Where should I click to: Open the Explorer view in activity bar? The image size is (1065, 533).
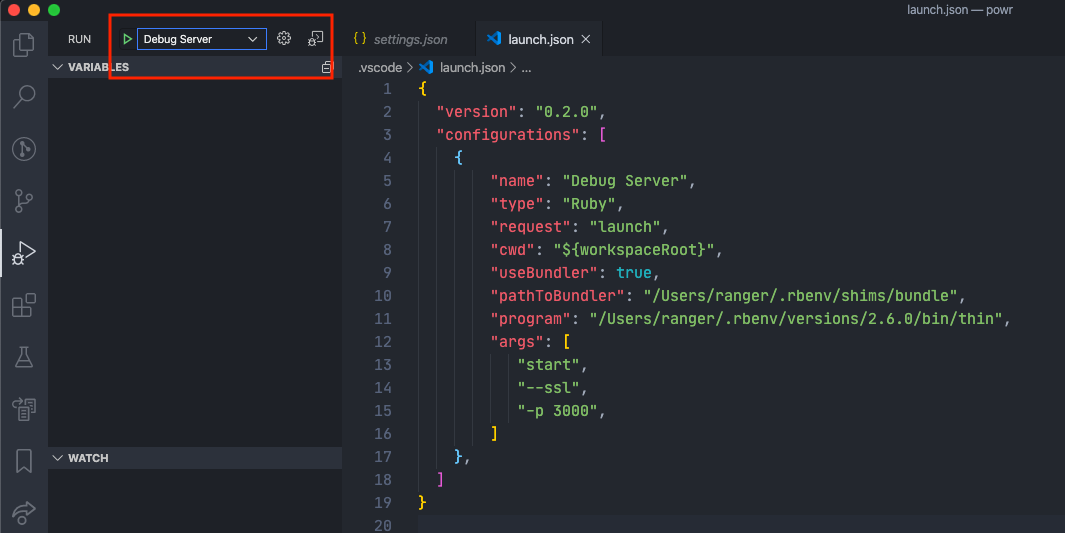click(x=23, y=45)
